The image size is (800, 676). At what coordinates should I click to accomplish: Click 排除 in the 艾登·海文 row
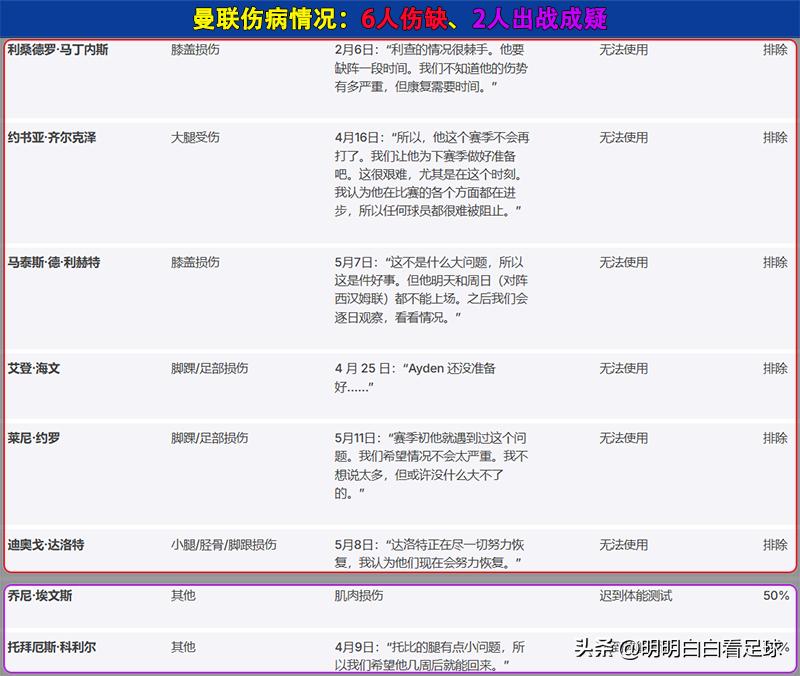tap(775, 368)
